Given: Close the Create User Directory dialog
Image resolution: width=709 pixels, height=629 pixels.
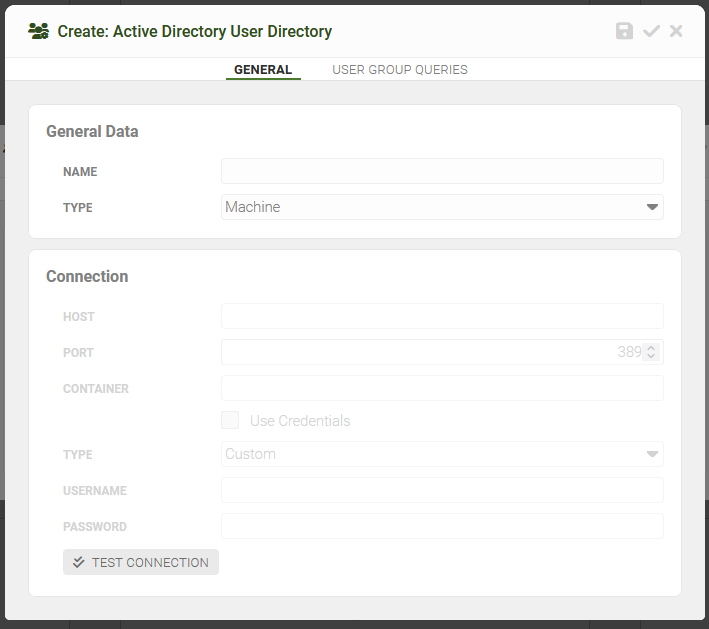Looking at the screenshot, I should point(676,31).
